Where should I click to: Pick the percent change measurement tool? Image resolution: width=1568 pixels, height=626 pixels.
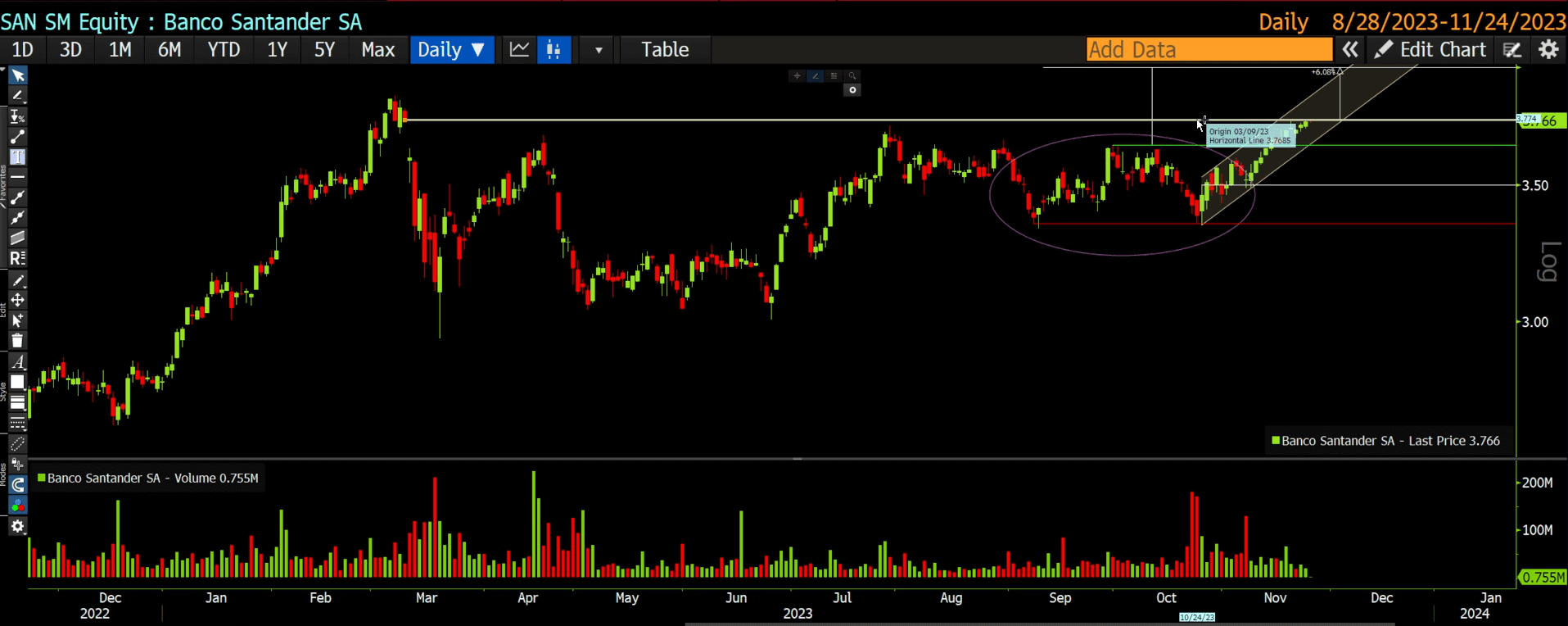point(17,116)
